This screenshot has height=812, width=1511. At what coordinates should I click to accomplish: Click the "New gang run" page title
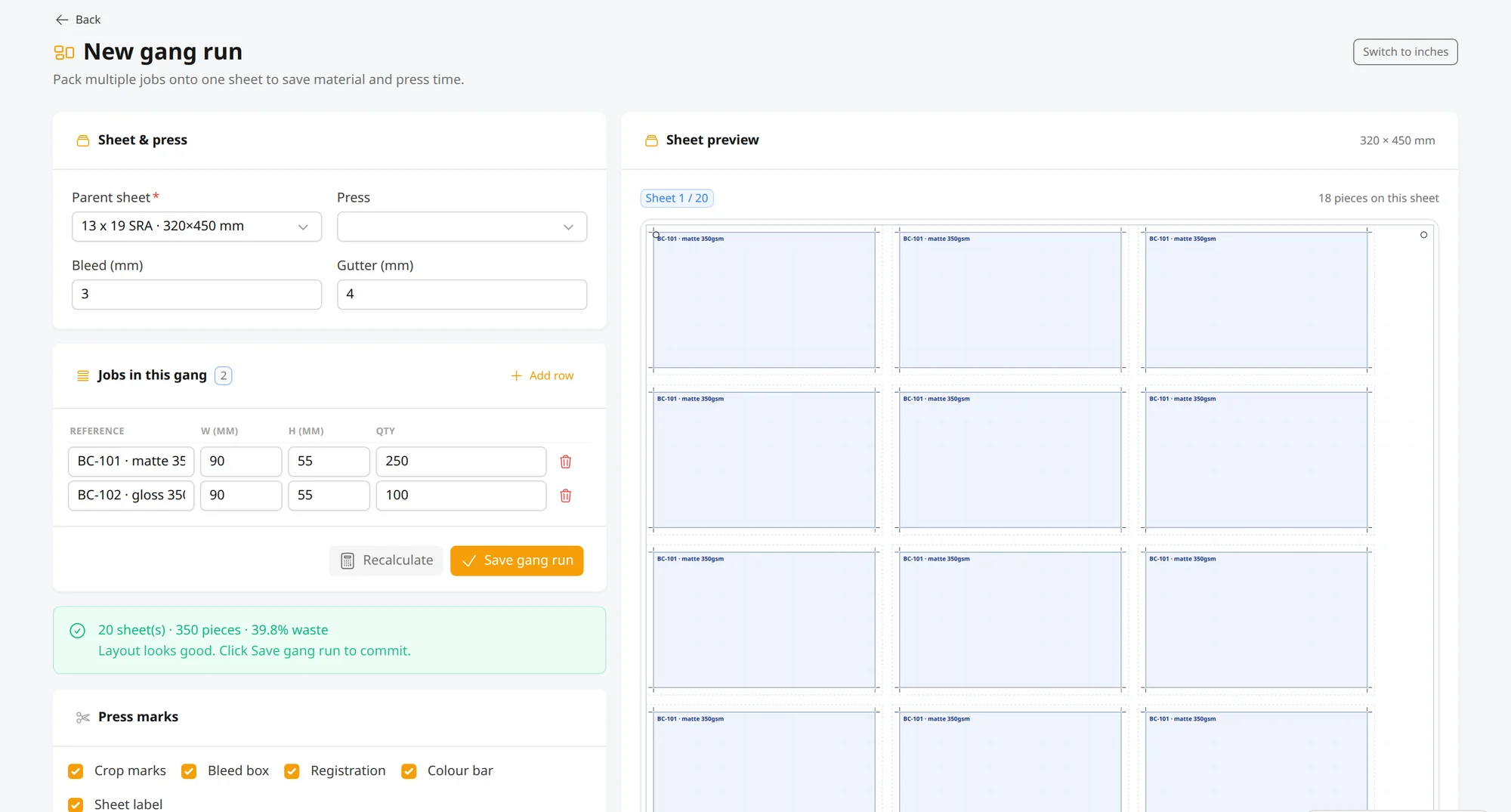pos(162,52)
